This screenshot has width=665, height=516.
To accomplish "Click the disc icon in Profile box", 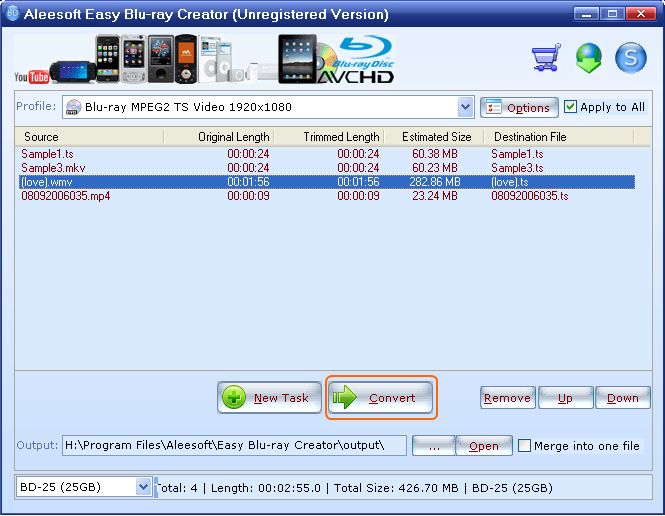I will (x=73, y=107).
